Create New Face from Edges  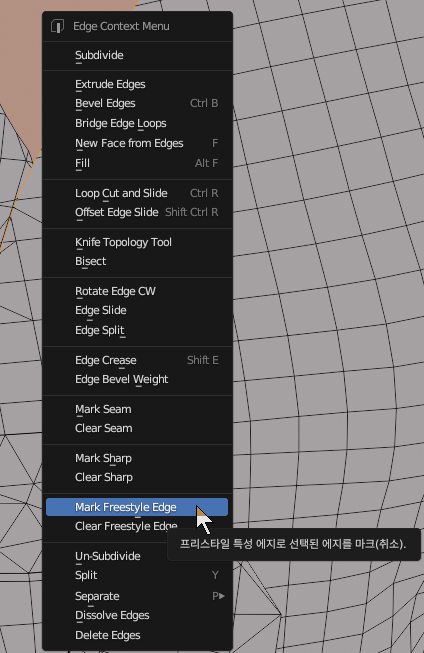137,144
